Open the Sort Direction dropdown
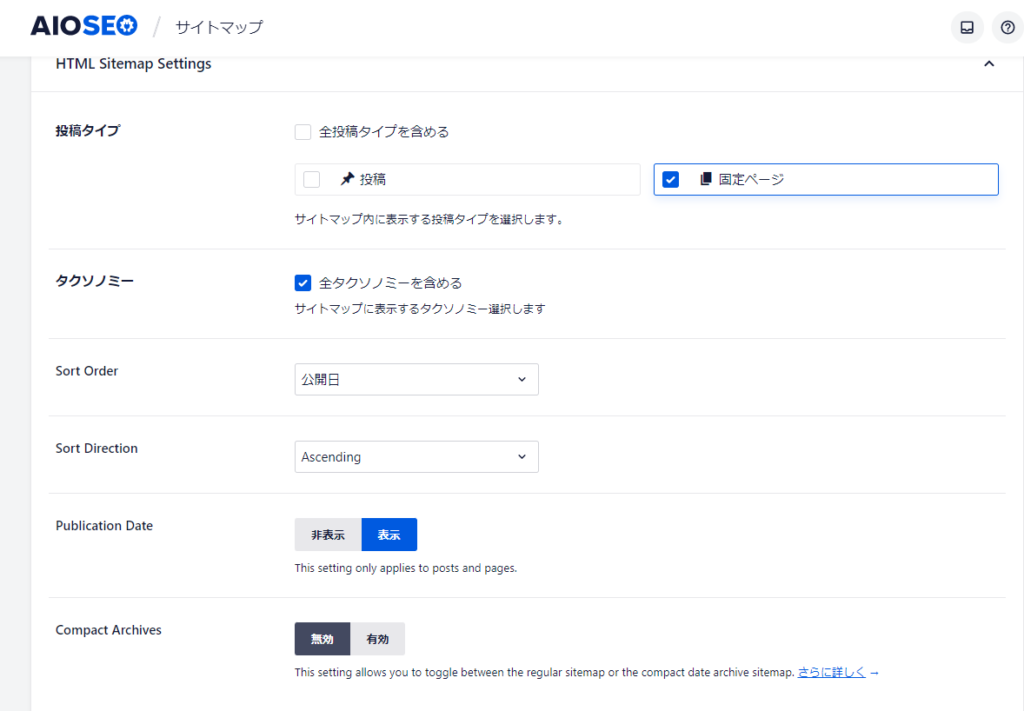Viewport: 1024px width, 711px height. 416,457
